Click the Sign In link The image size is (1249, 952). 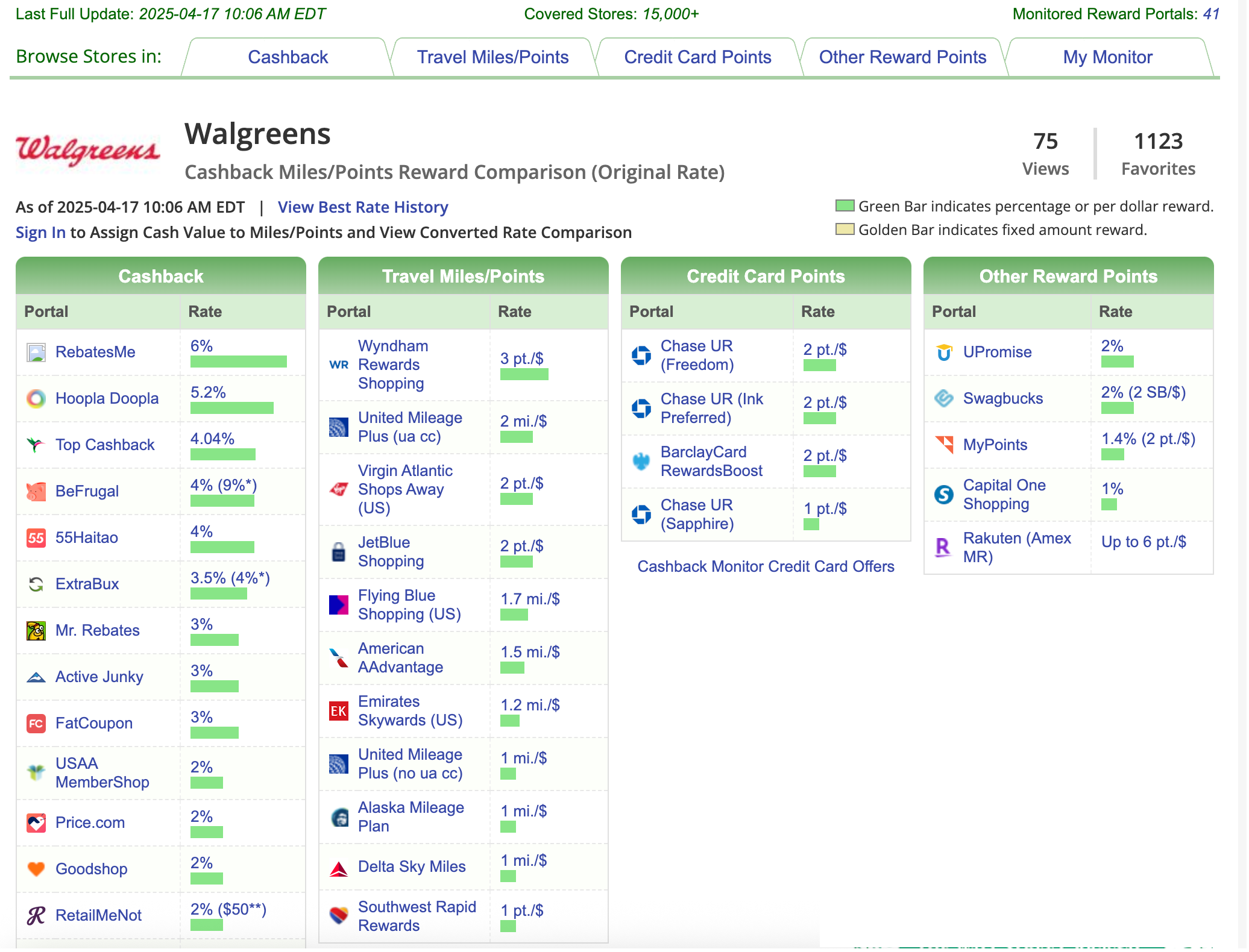tap(40, 233)
